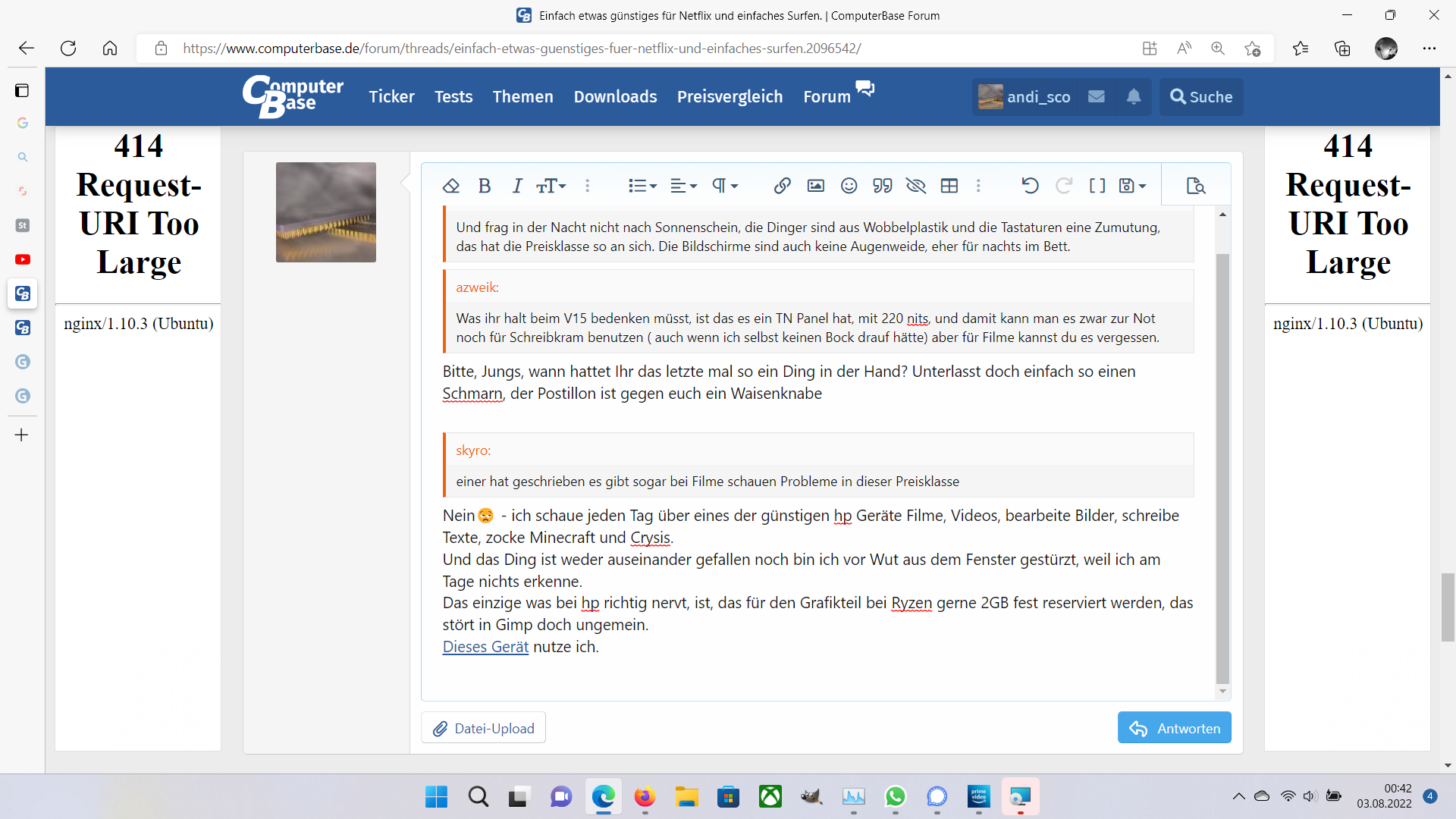Insert spoiler with crossed-eye icon

pyautogui.click(x=916, y=186)
